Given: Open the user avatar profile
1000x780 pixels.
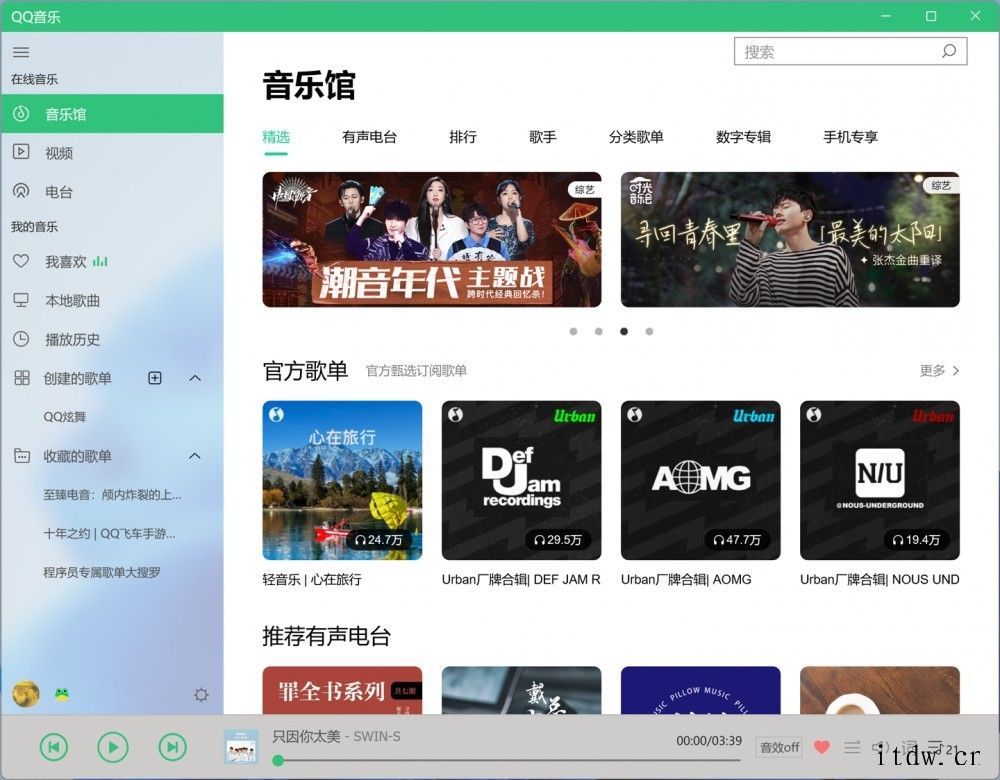Looking at the screenshot, I should (x=26, y=694).
